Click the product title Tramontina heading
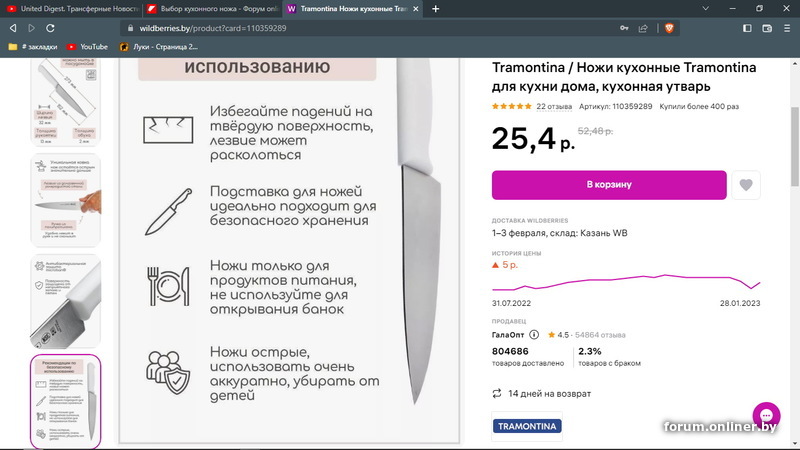The image size is (800, 450). (623, 77)
